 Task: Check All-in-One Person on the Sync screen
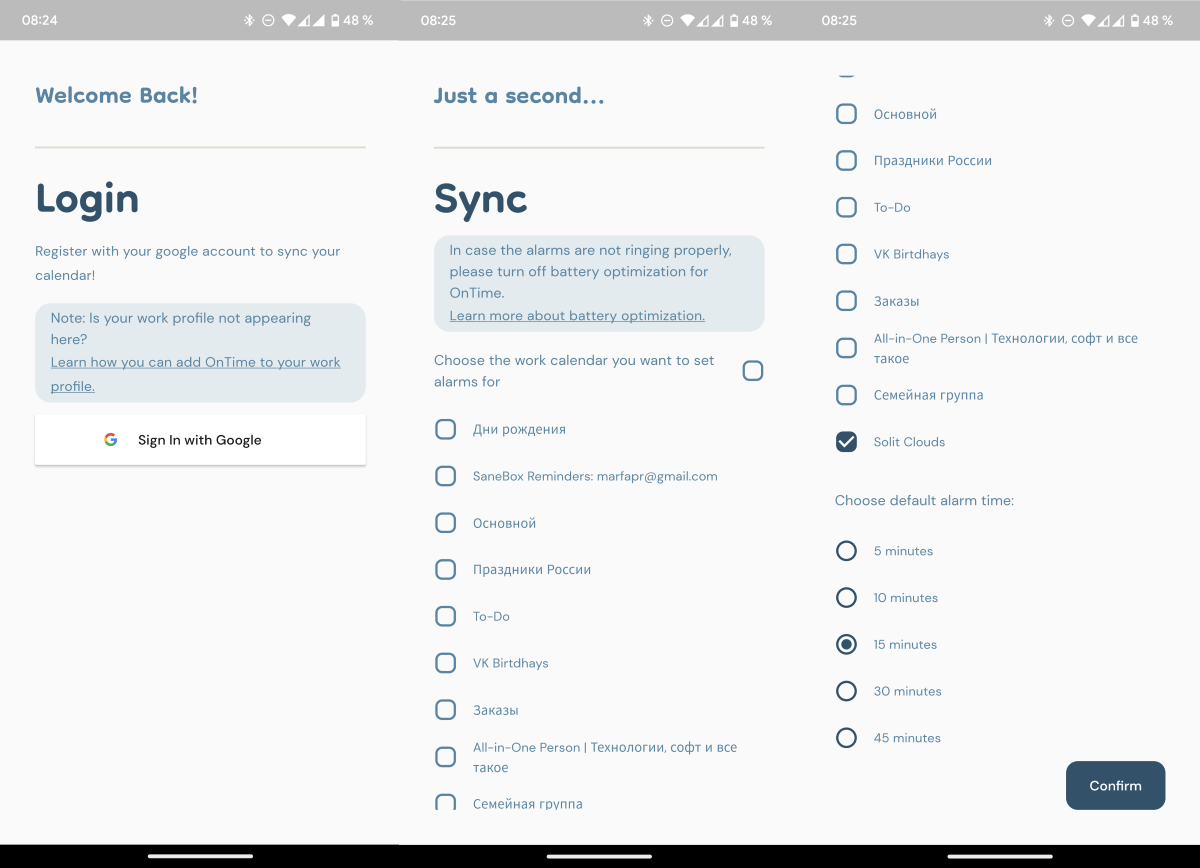tap(446, 757)
